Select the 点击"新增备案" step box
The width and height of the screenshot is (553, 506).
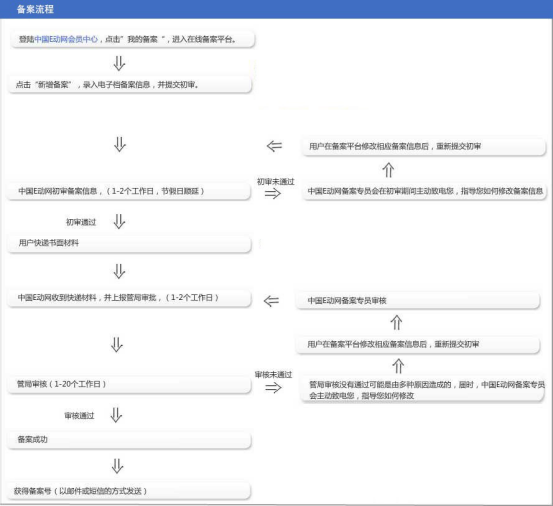click(130, 85)
